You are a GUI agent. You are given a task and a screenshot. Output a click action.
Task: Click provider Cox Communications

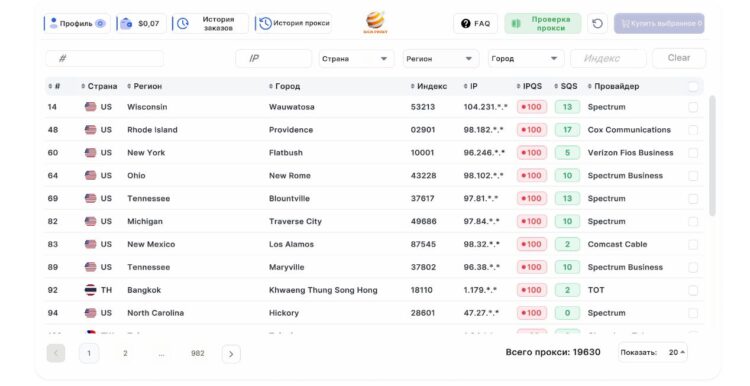[x=629, y=130]
